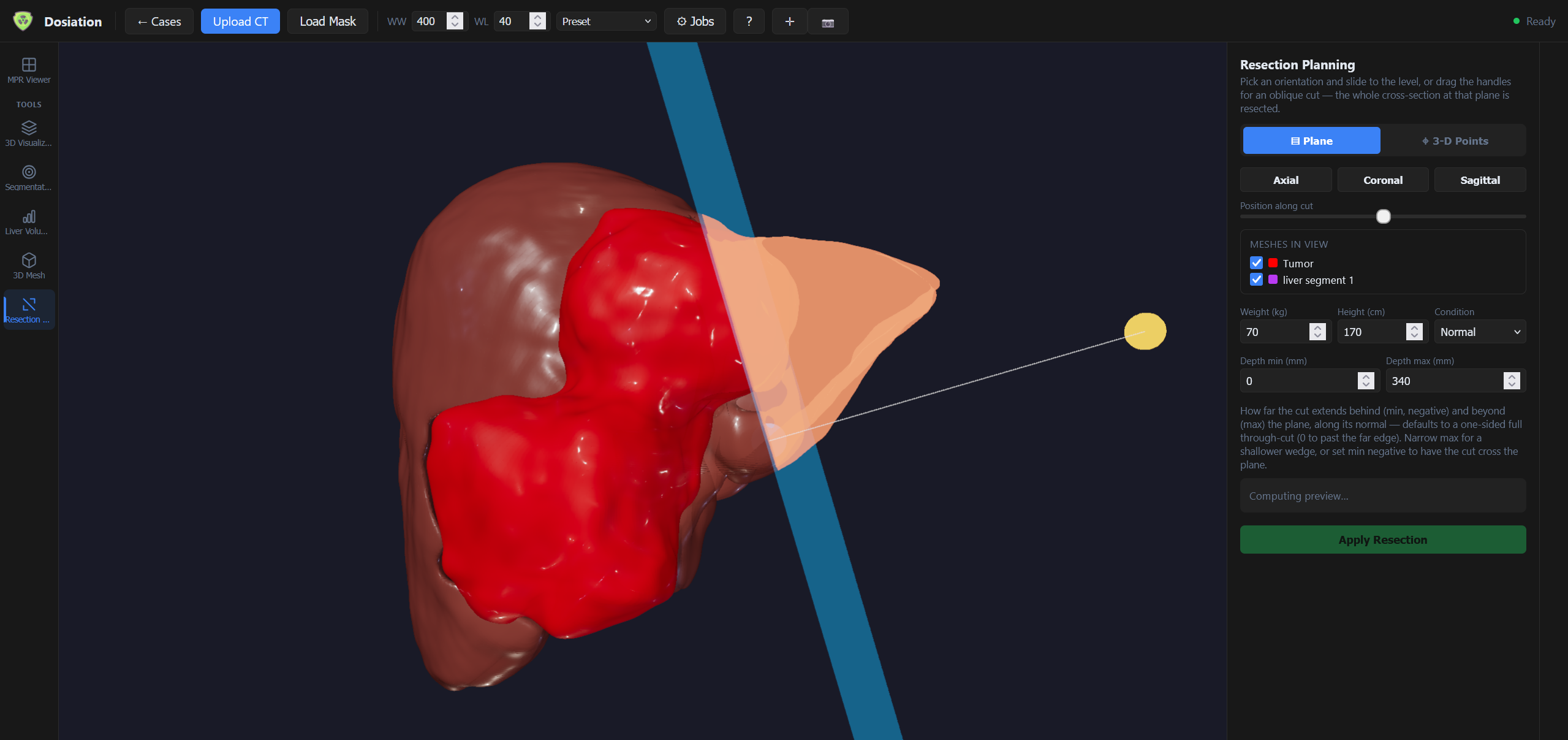Apply Resection
Viewport: 1568px width, 740px height.
1383,540
